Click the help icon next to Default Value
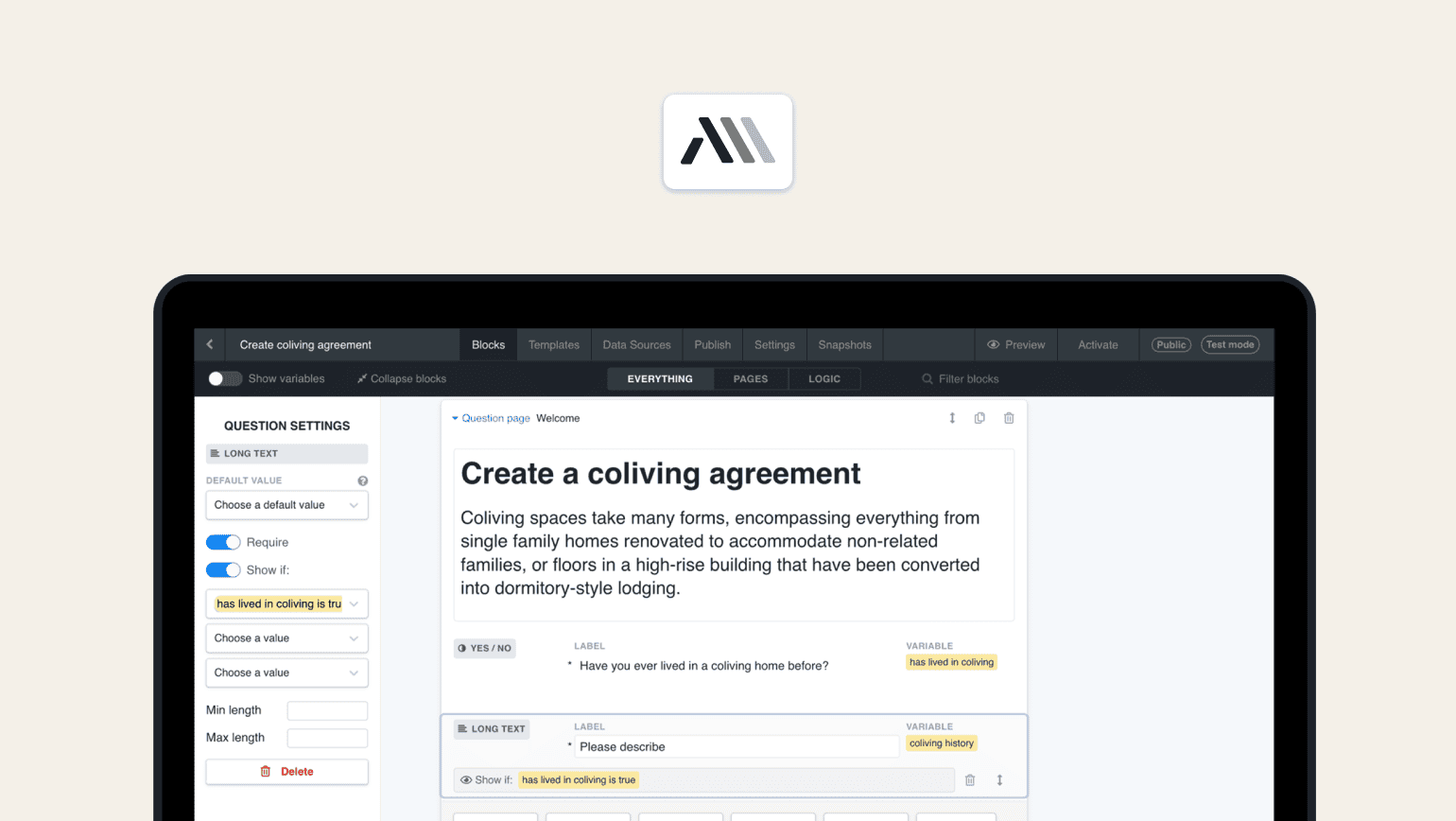 point(362,480)
